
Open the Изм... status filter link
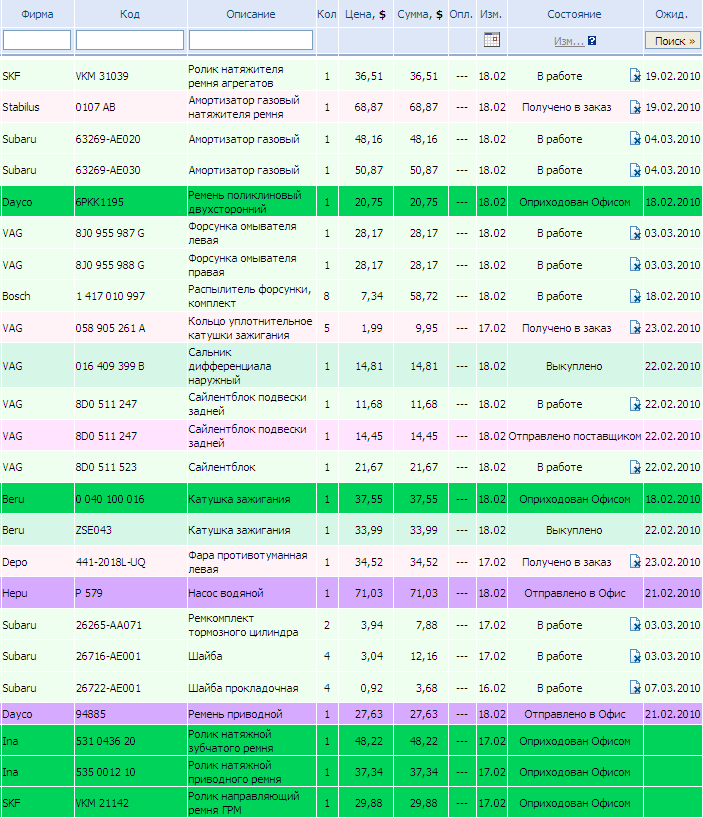tap(568, 41)
